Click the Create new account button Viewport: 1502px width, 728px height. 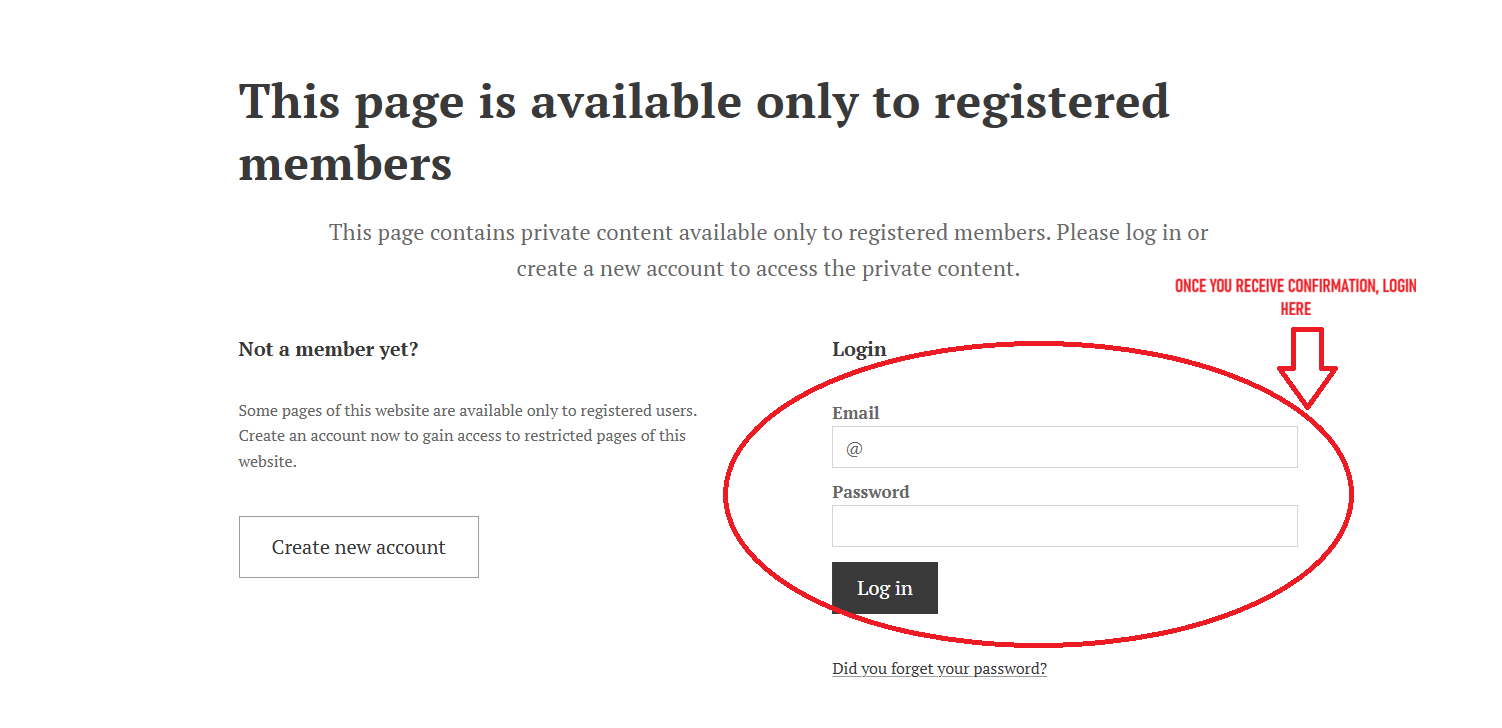click(358, 547)
